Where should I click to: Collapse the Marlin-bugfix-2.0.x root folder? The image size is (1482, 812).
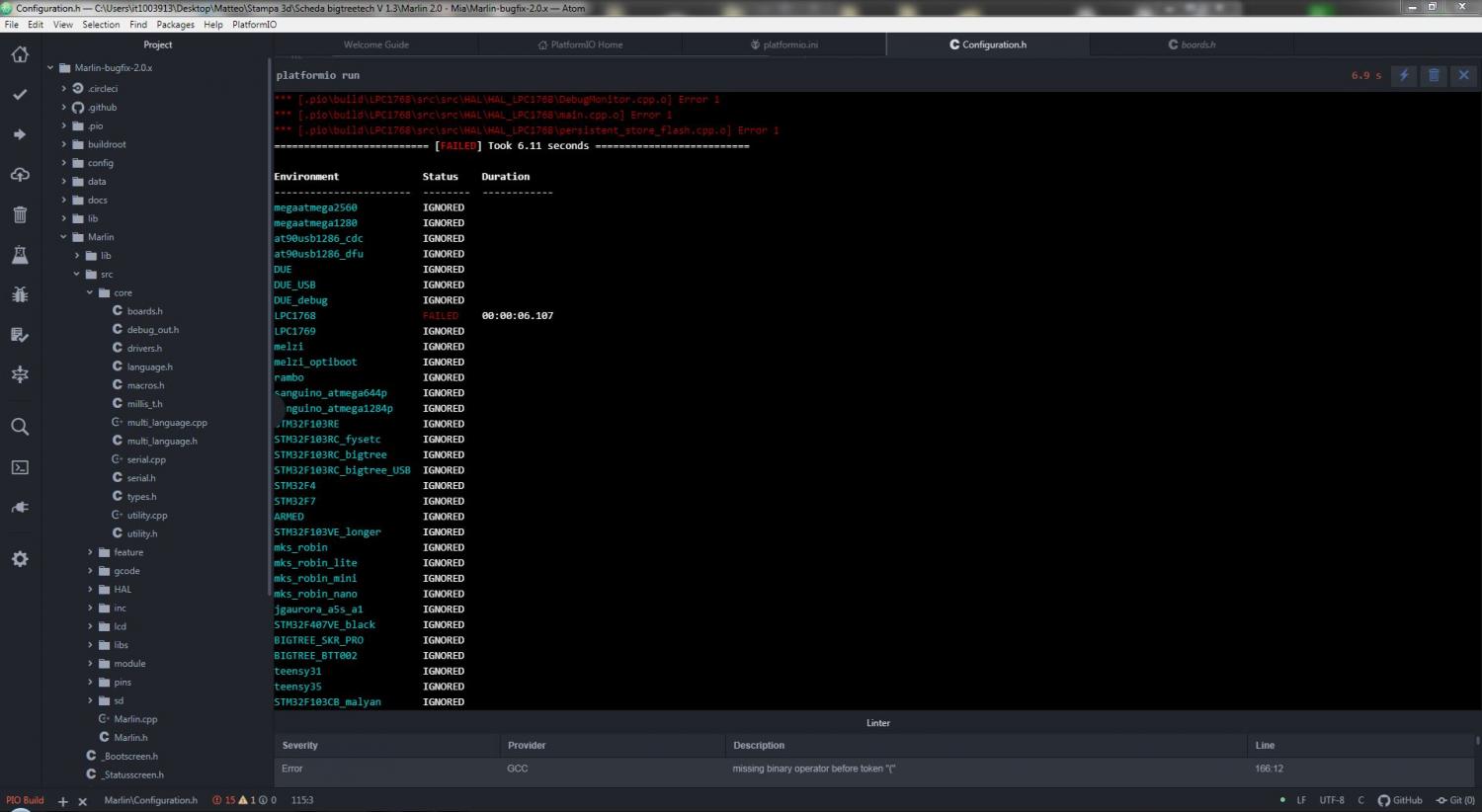coord(113,68)
